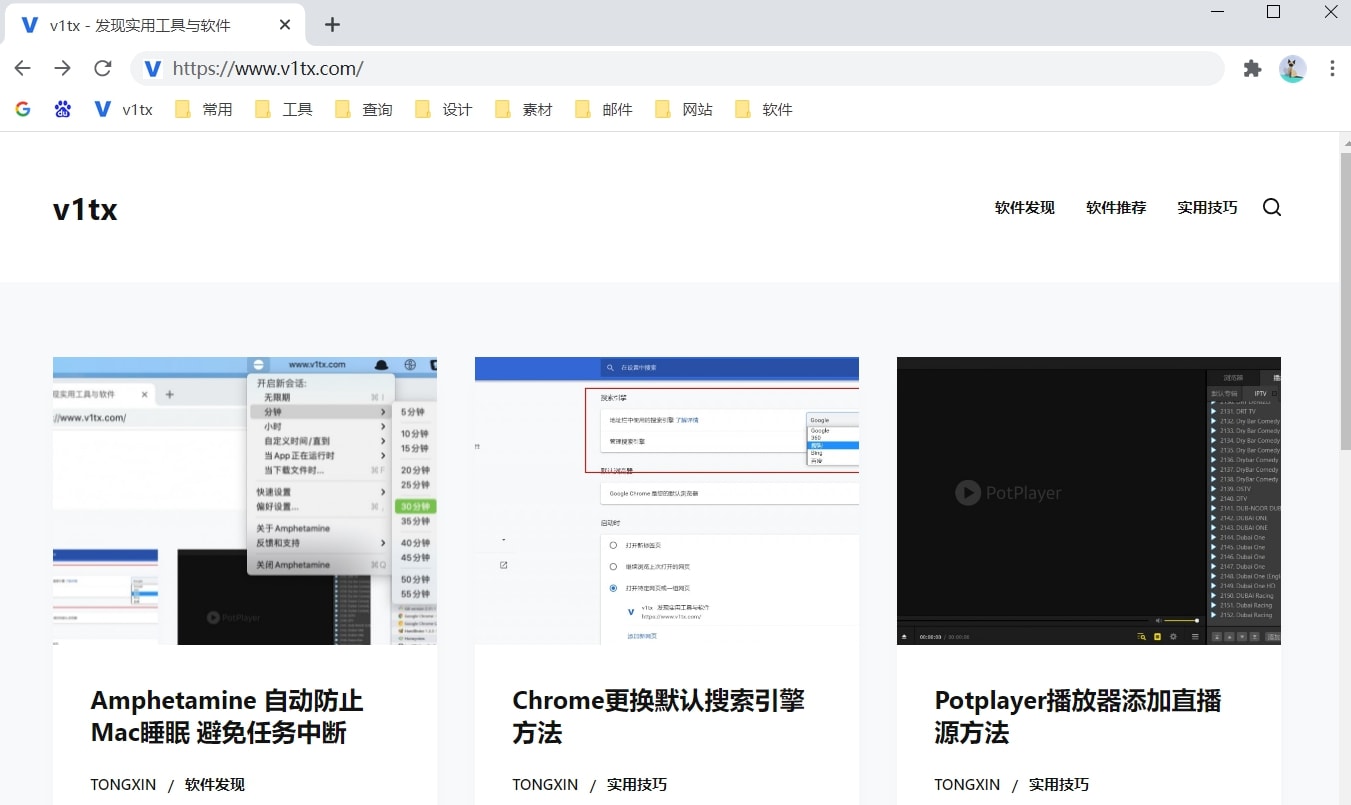
Task: Click the Potplayer article thumbnail image
Action: click(1088, 501)
